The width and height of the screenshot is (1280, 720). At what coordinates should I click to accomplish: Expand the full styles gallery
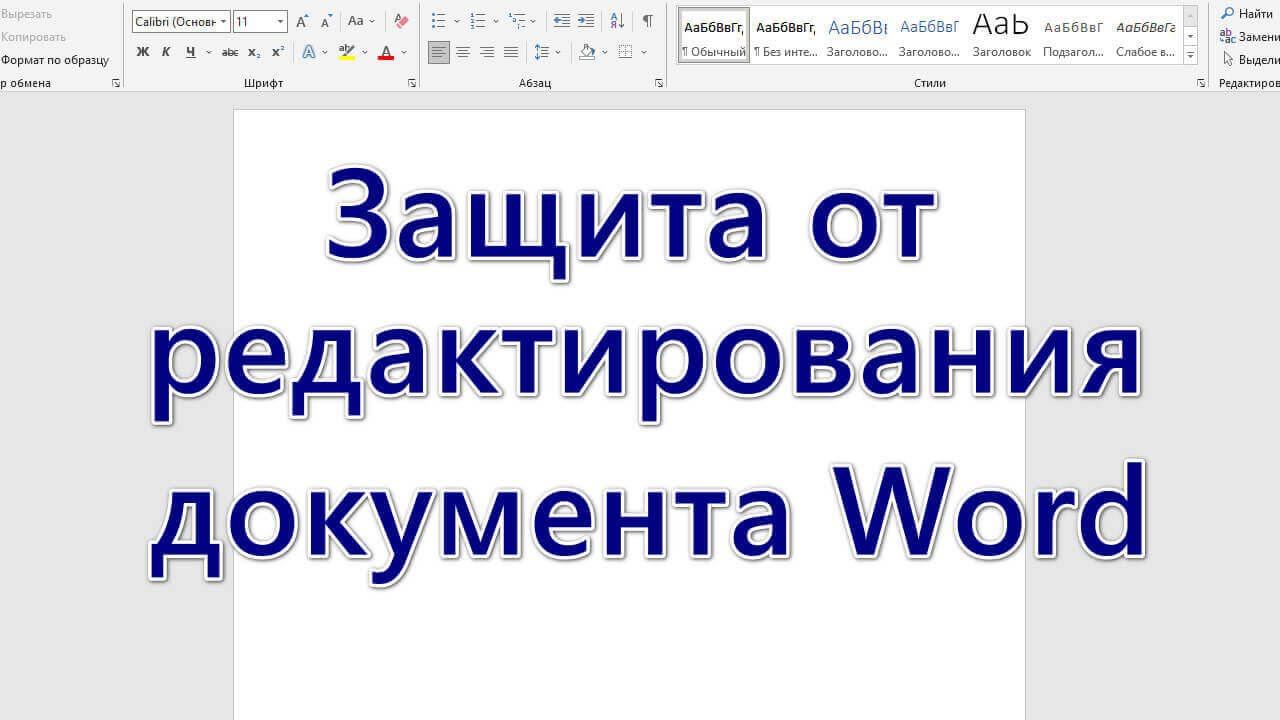click(x=1190, y=55)
